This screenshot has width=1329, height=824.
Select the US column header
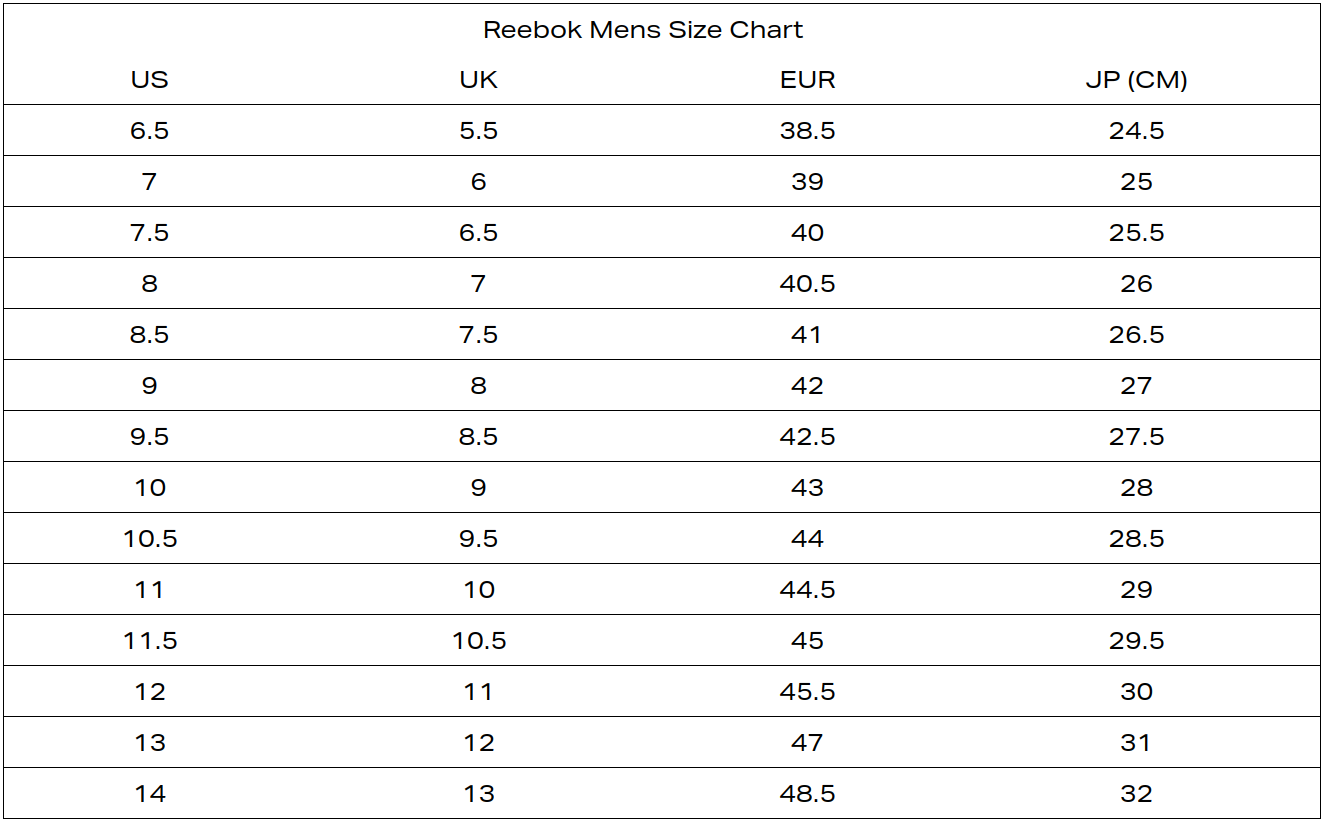tap(150, 80)
